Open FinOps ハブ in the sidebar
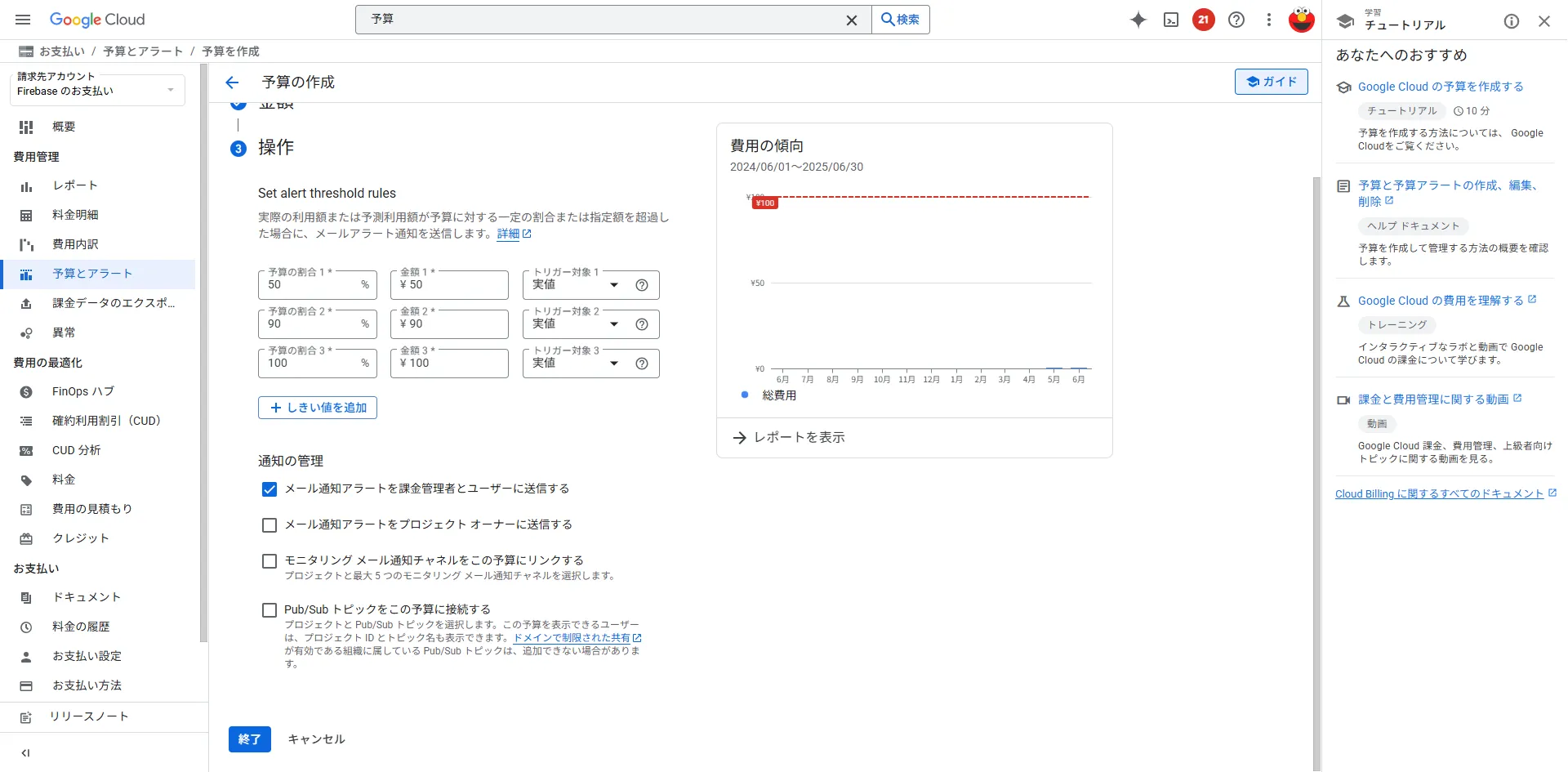The width and height of the screenshot is (1568, 772). 98,391
